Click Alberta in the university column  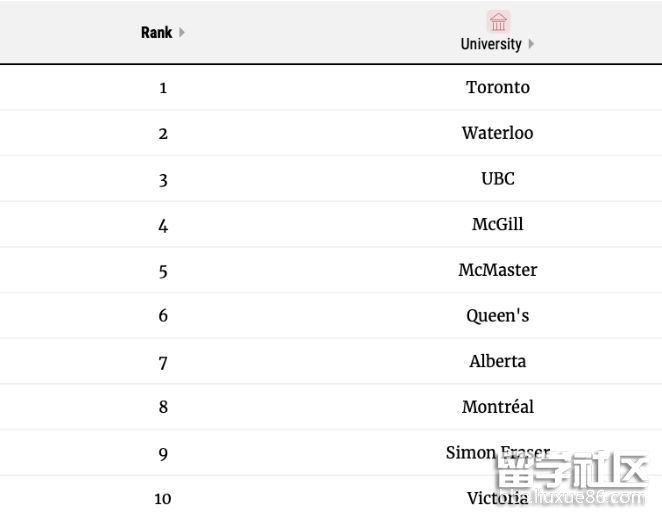point(498,361)
